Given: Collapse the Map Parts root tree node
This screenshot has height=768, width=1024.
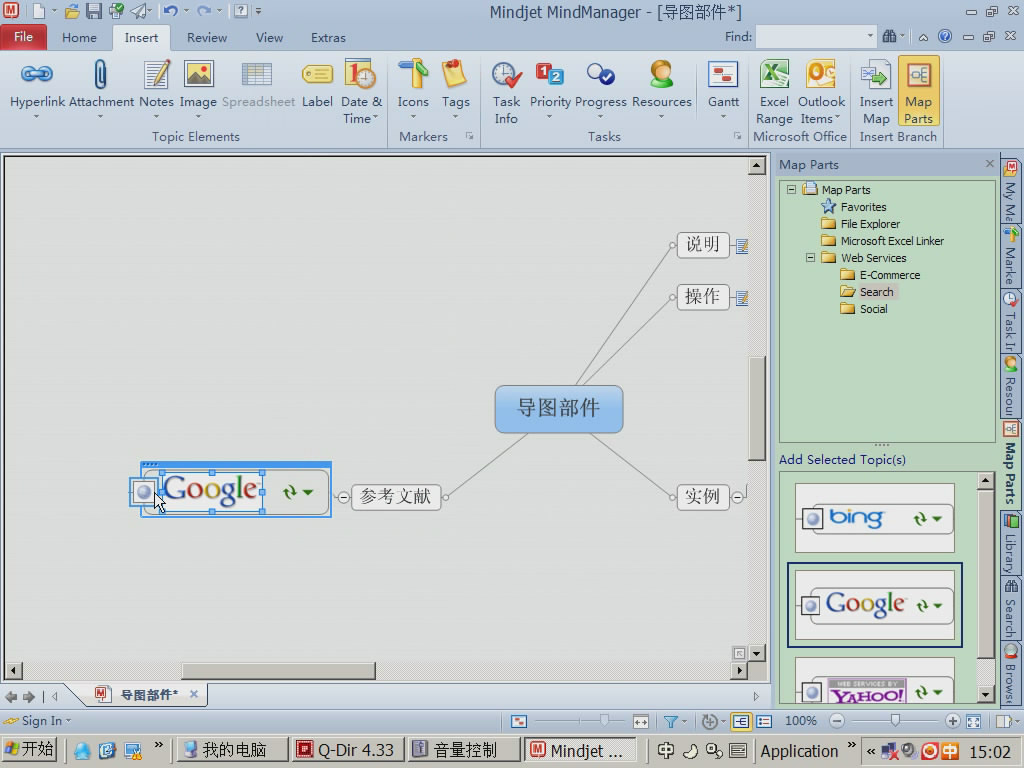Looking at the screenshot, I should (x=792, y=189).
